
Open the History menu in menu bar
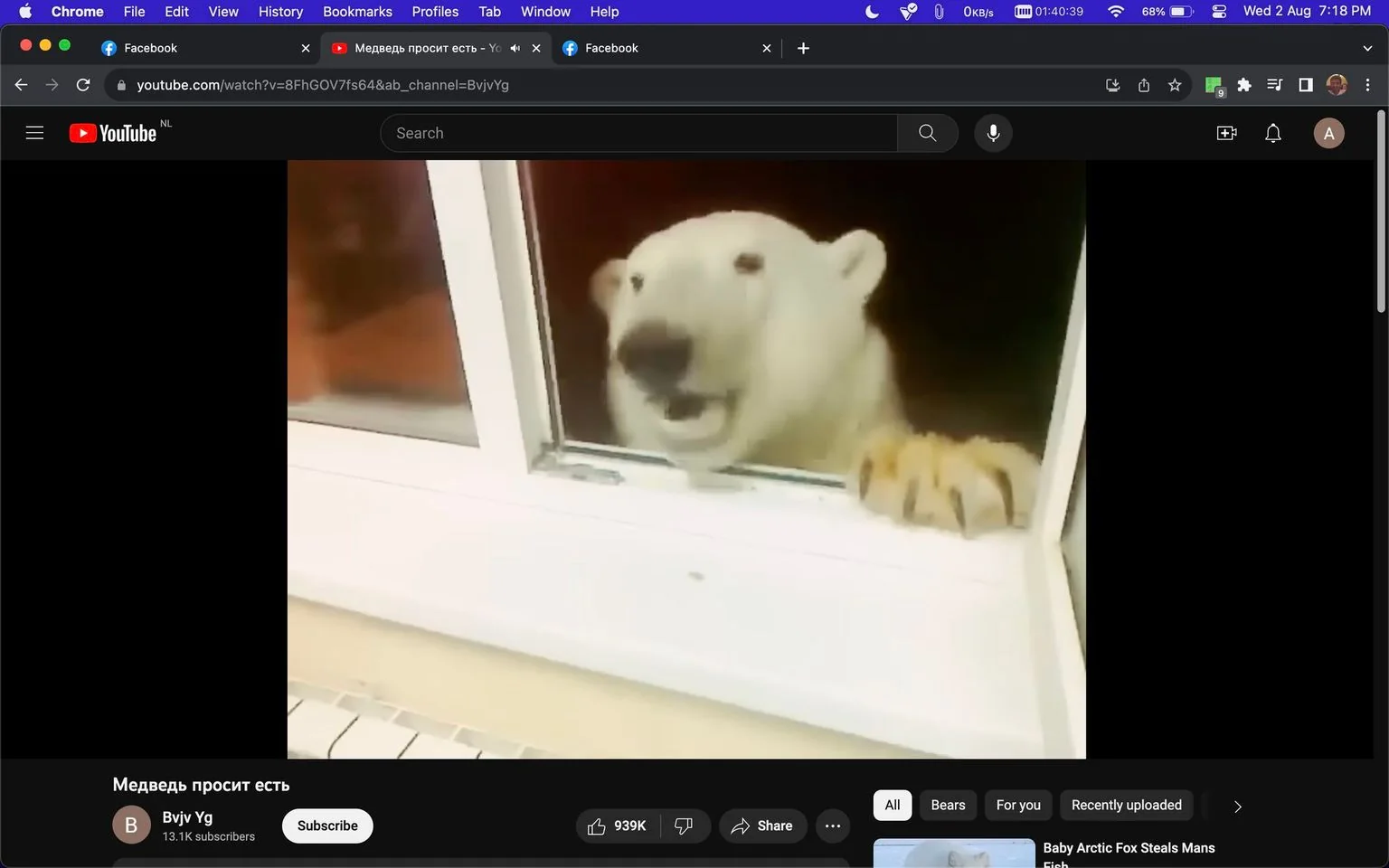click(280, 12)
